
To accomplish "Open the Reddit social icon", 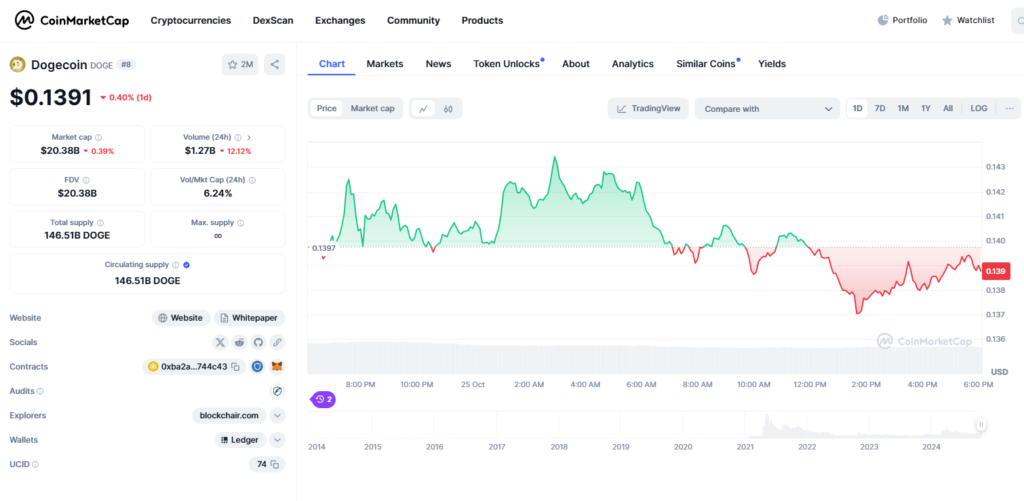I will point(239,342).
